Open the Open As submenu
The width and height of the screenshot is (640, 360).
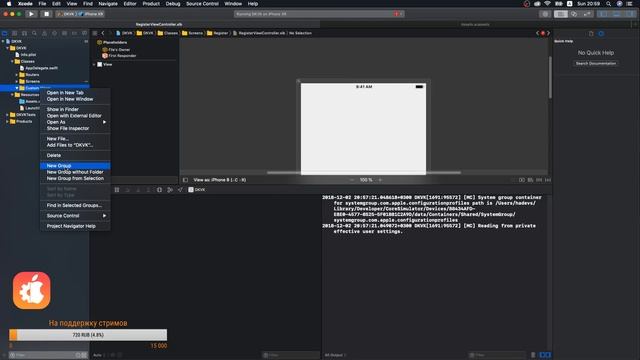(x=75, y=122)
